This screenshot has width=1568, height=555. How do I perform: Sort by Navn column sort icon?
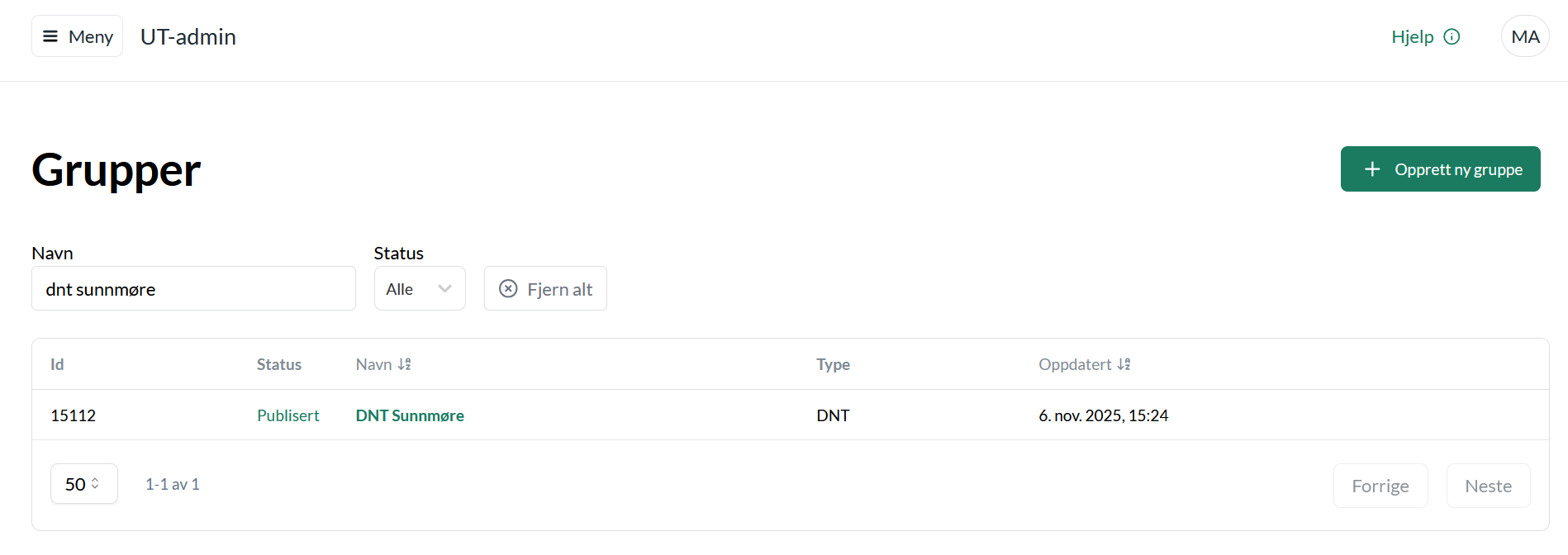(404, 364)
